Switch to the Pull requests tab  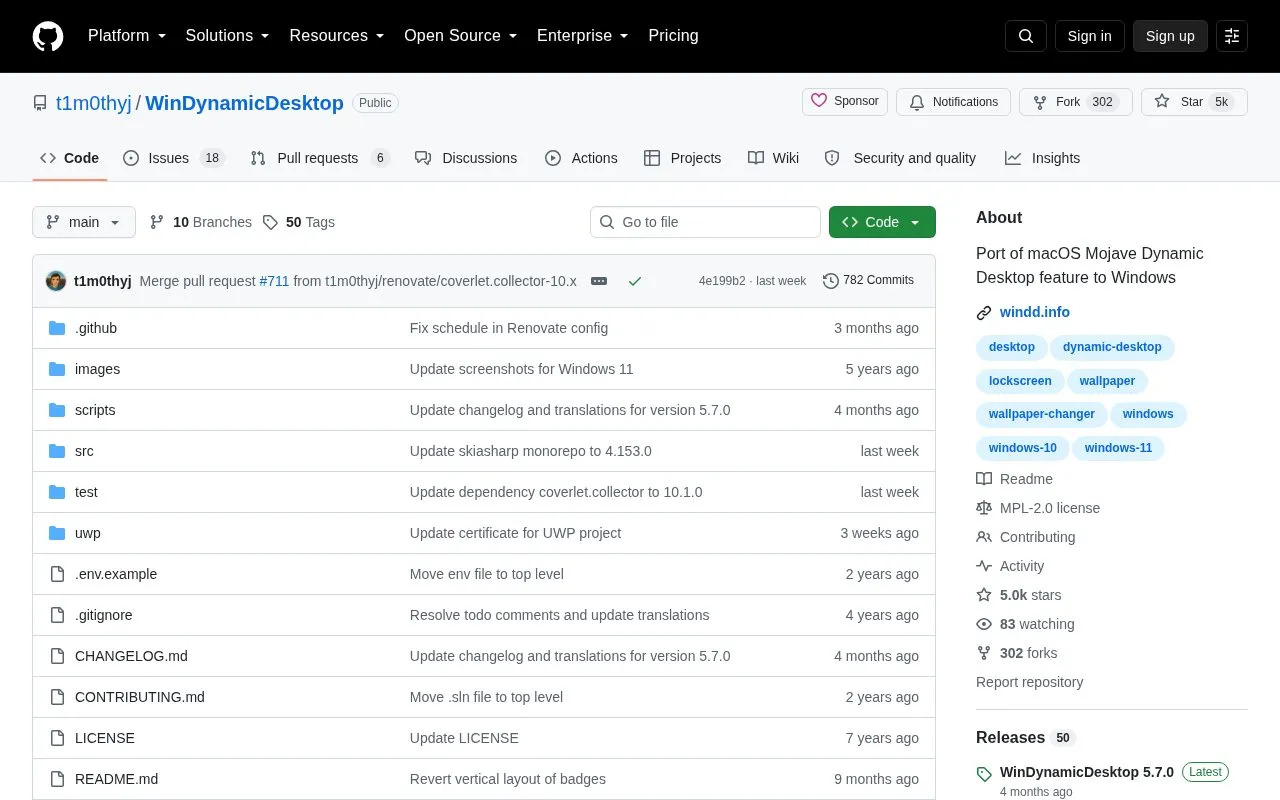tap(319, 158)
